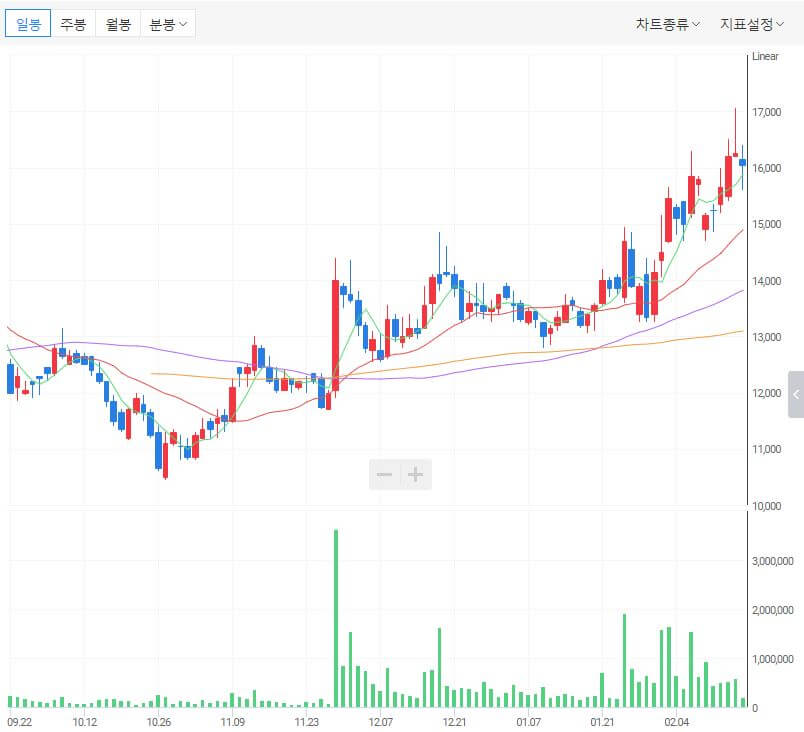Click the 2,000,000 volume axis label

[x=773, y=610]
